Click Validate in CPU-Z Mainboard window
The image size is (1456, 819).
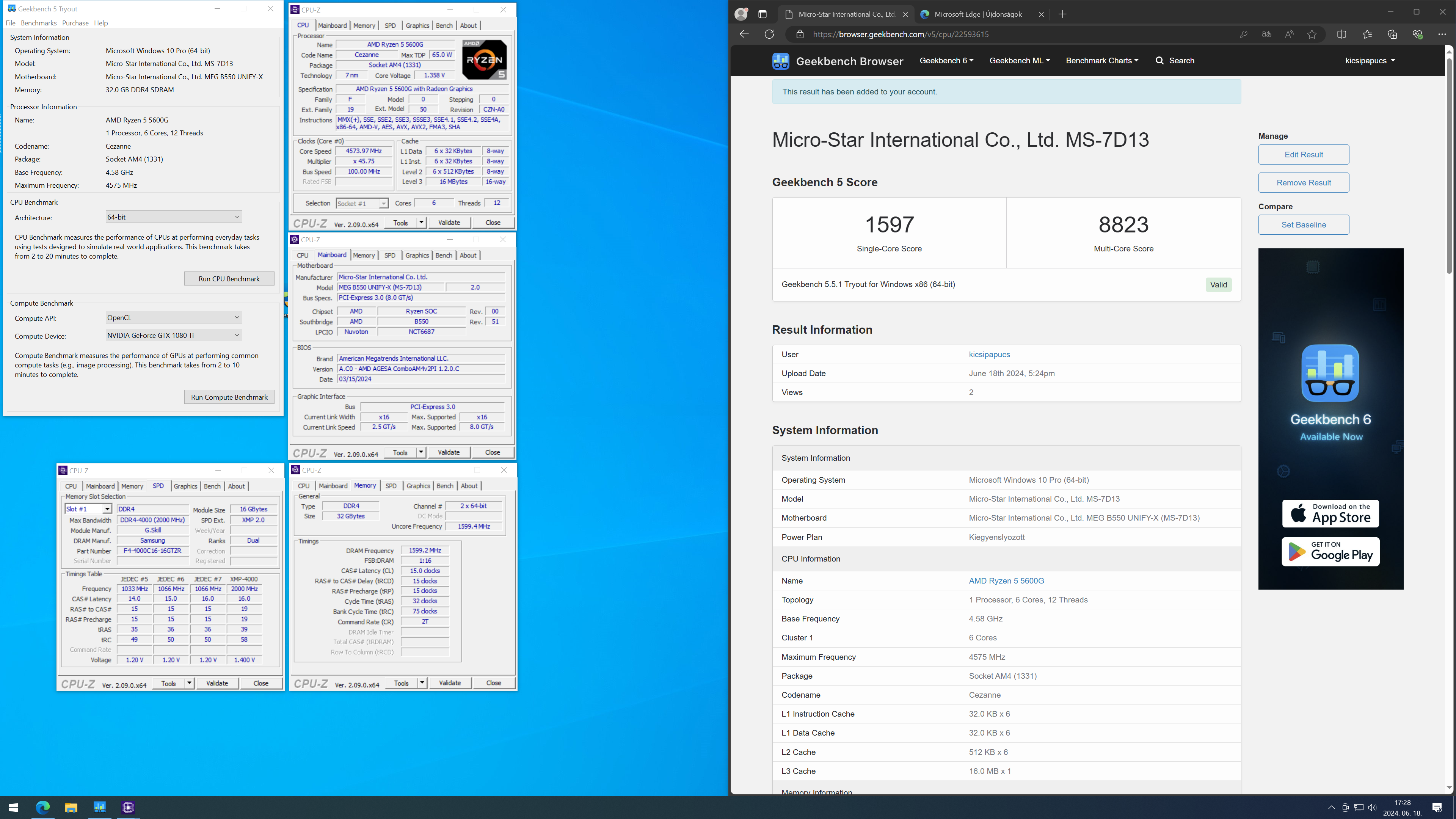pos(449,453)
